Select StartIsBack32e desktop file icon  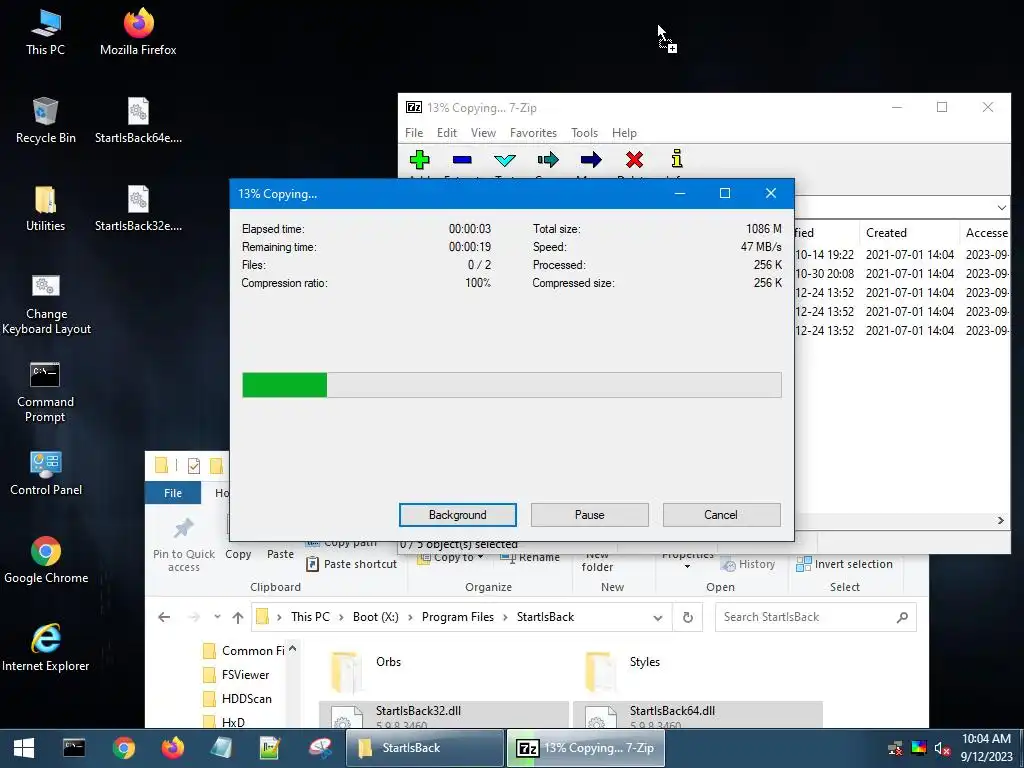138,209
